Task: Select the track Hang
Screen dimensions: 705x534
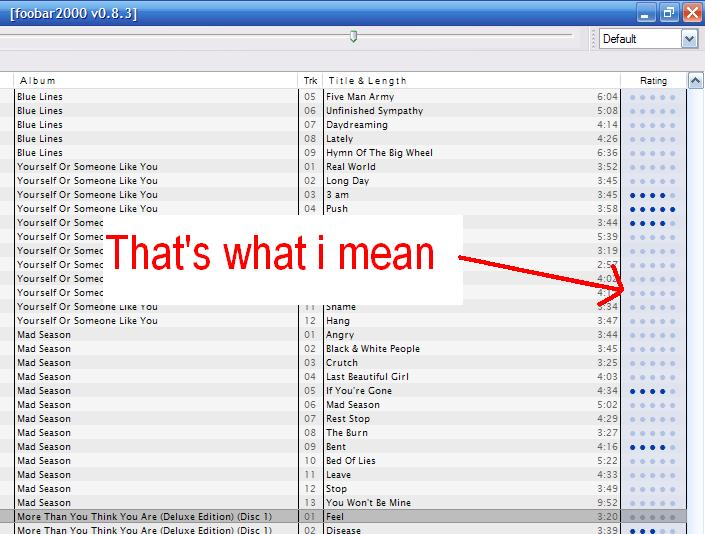Action: point(338,321)
